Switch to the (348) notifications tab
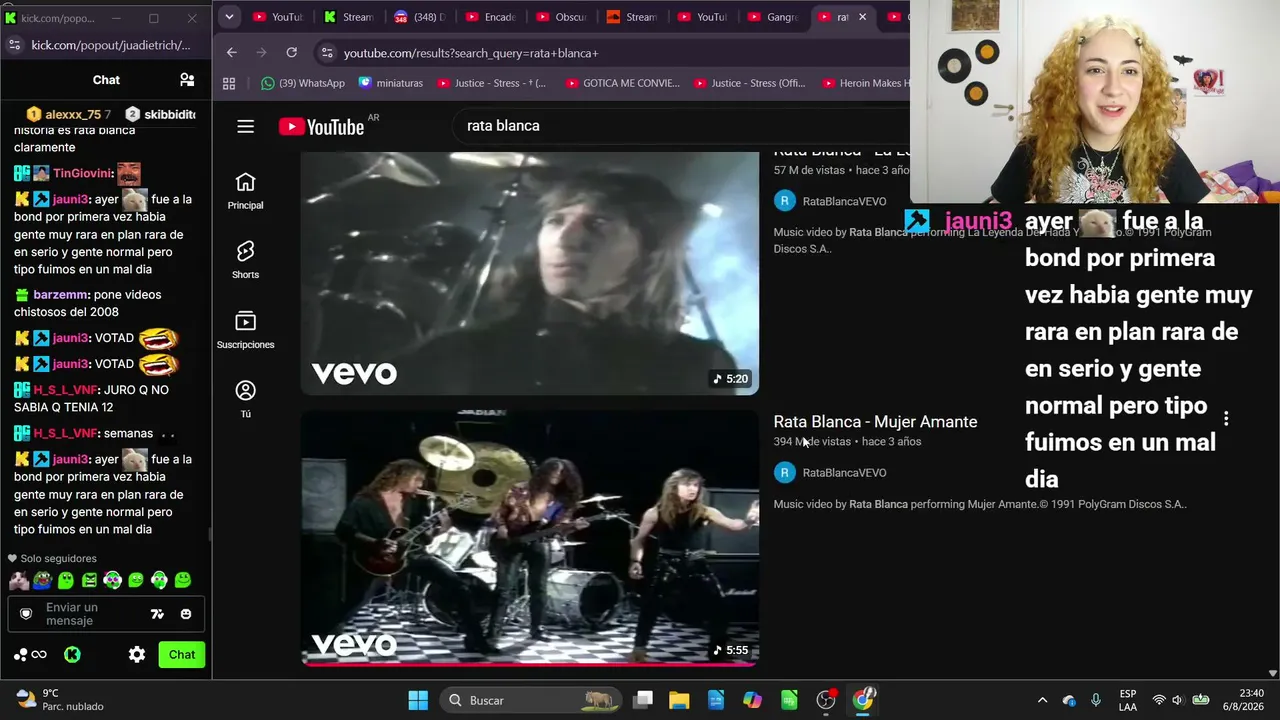This screenshot has width=1280, height=720. (x=420, y=17)
